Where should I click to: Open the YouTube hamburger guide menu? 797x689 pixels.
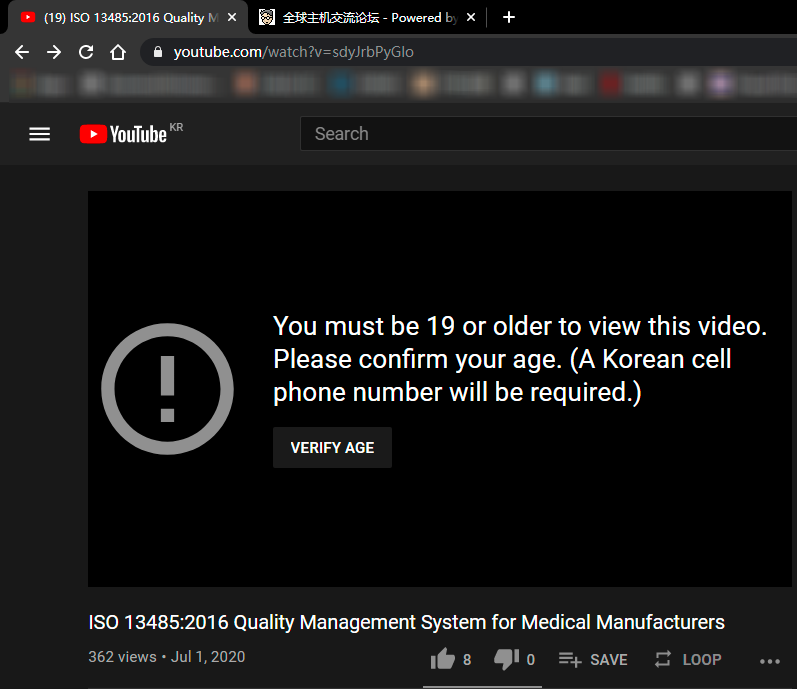coord(40,134)
